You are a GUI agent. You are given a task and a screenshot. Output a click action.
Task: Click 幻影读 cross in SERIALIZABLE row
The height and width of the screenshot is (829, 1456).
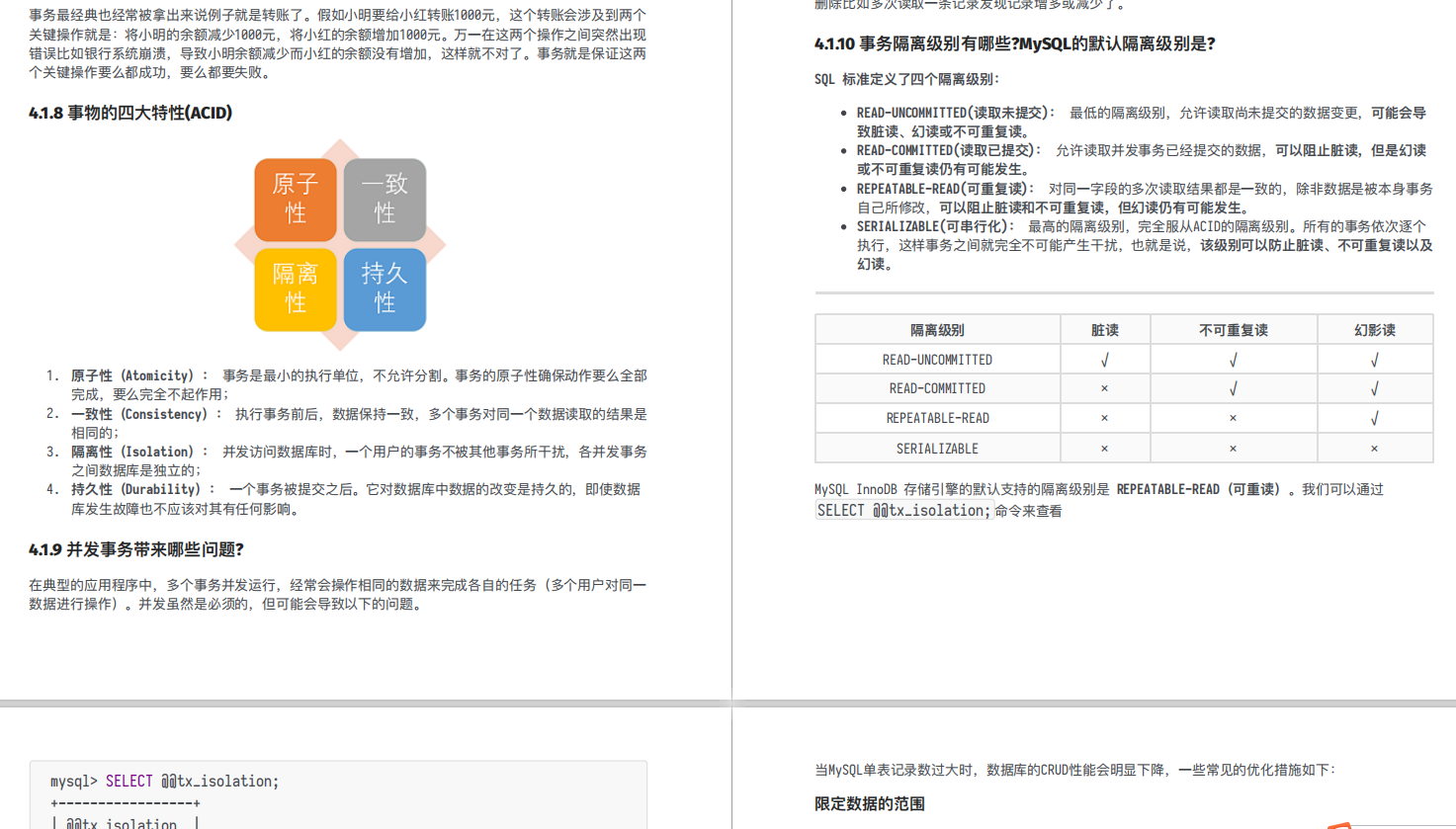[x=1375, y=449]
